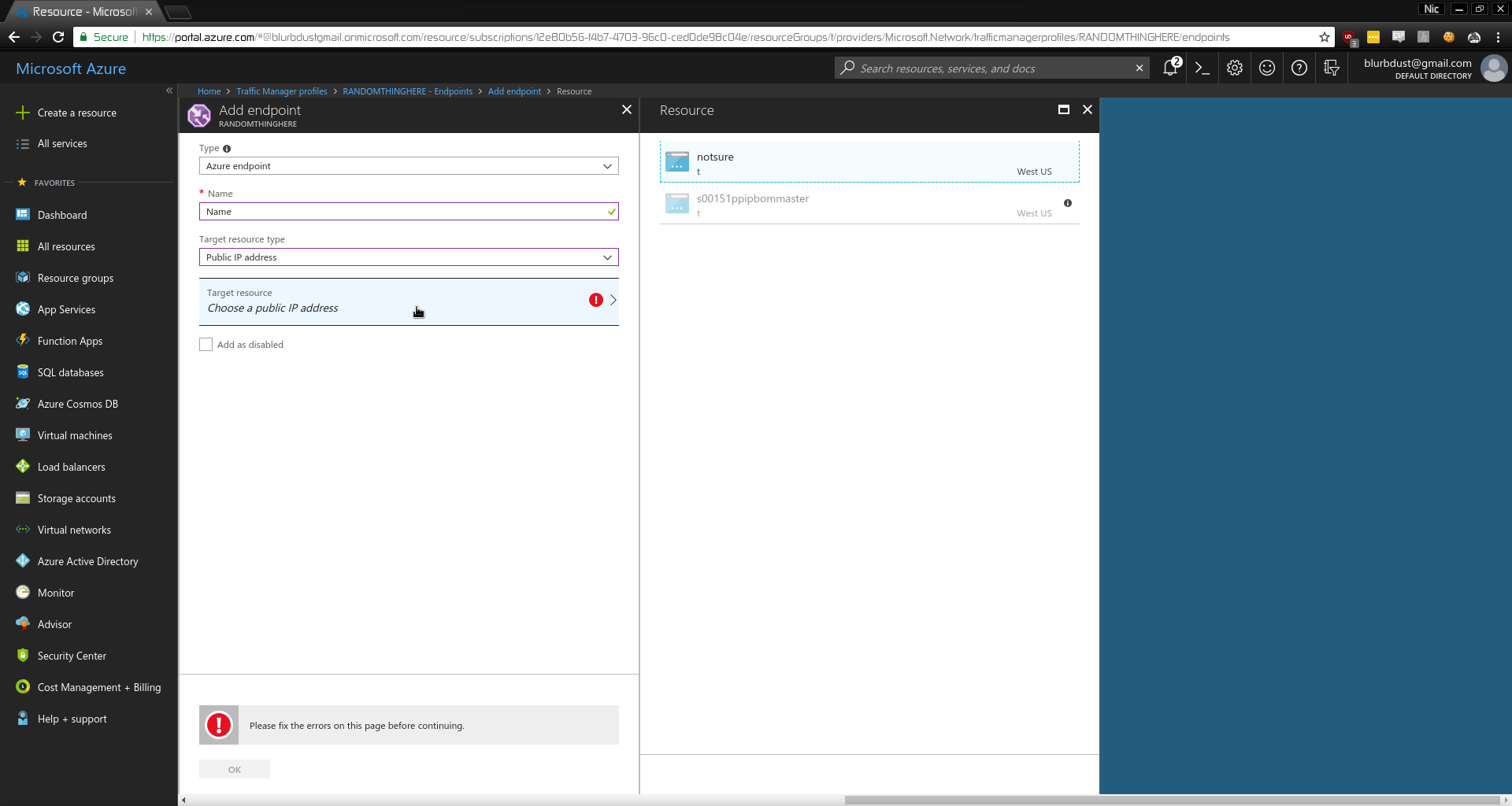1512x806 pixels.
Task: Click the Name input field
Action: coord(409,212)
